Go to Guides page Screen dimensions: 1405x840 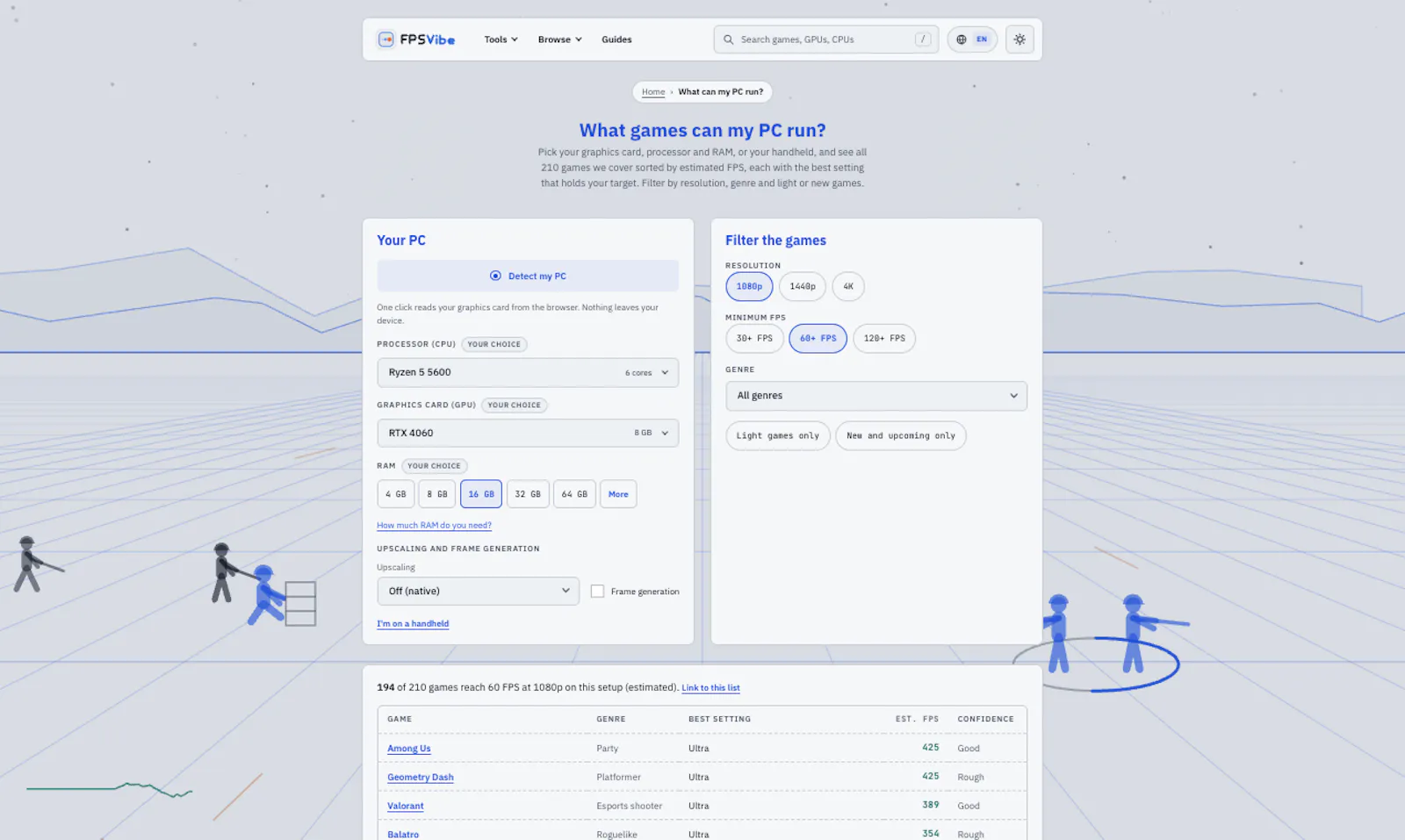tap(616, 39)
